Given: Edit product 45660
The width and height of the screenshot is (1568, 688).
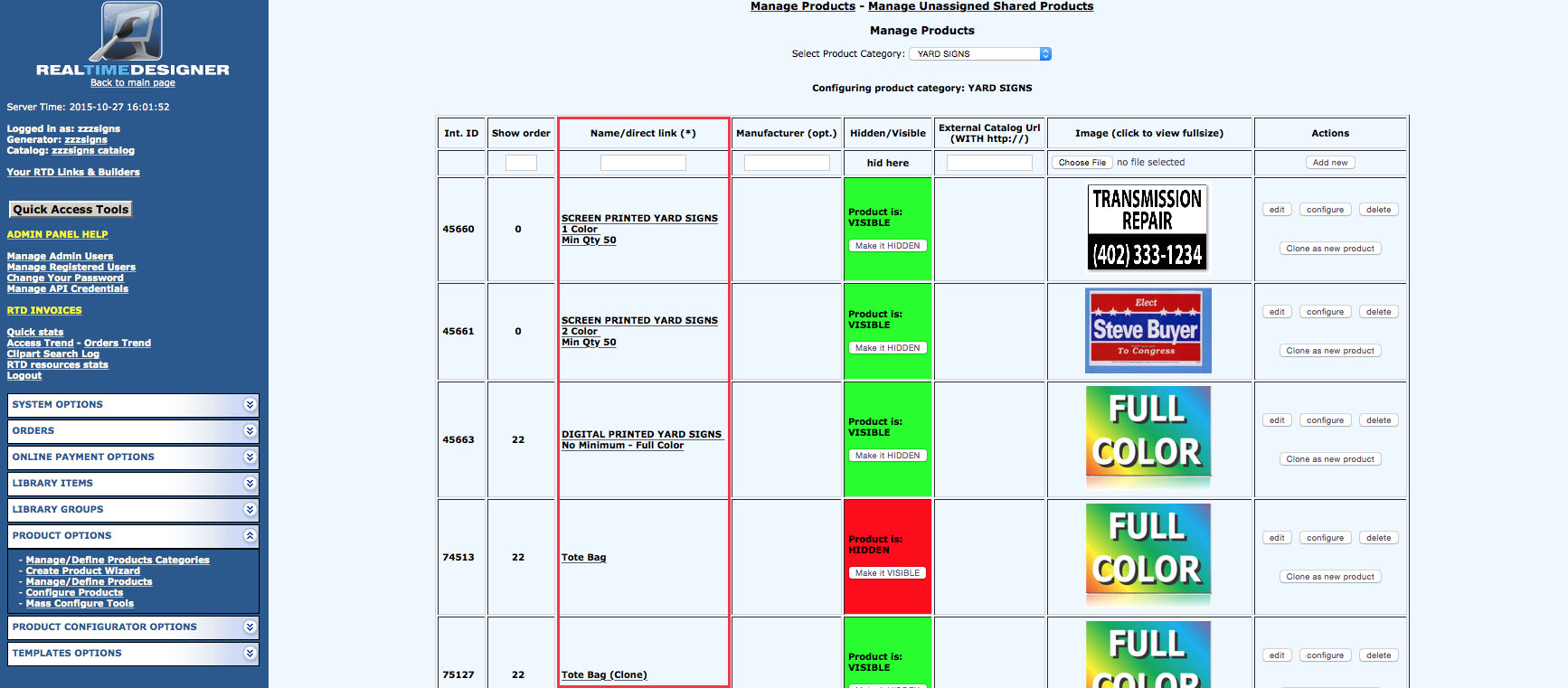Looking at the screenshot, I should point(1277,210).
